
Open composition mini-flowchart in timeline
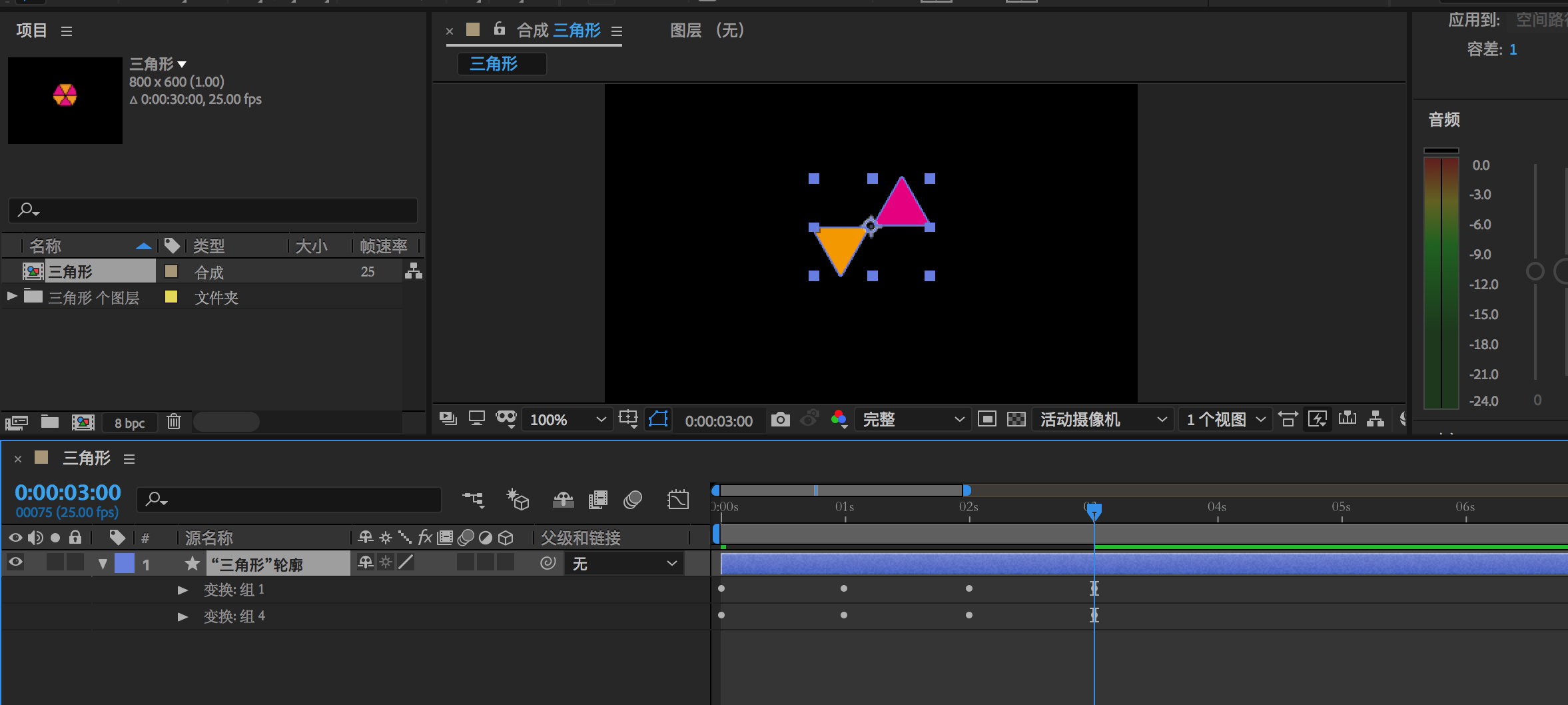point(474,499)
